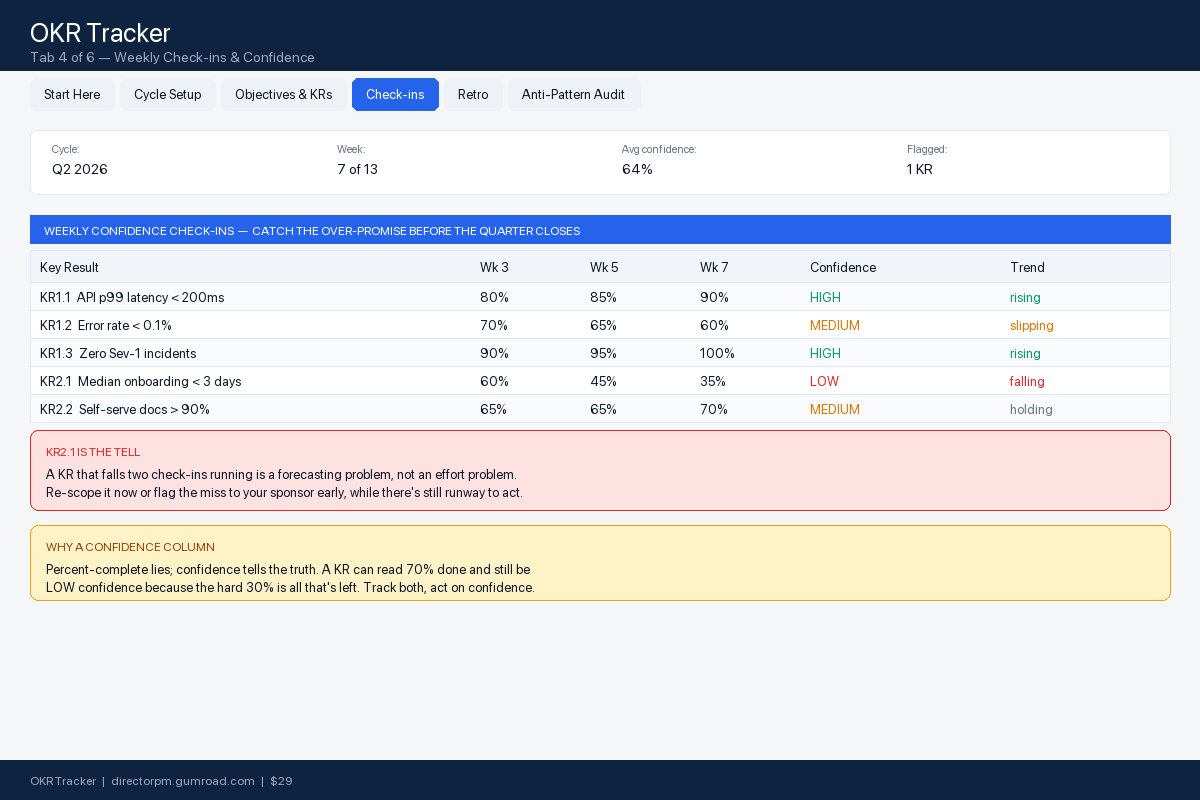Click the Avg confidence value 64%
This screenshot has width=1200, height=800.
pyautogui.click(x=637, y=169)
